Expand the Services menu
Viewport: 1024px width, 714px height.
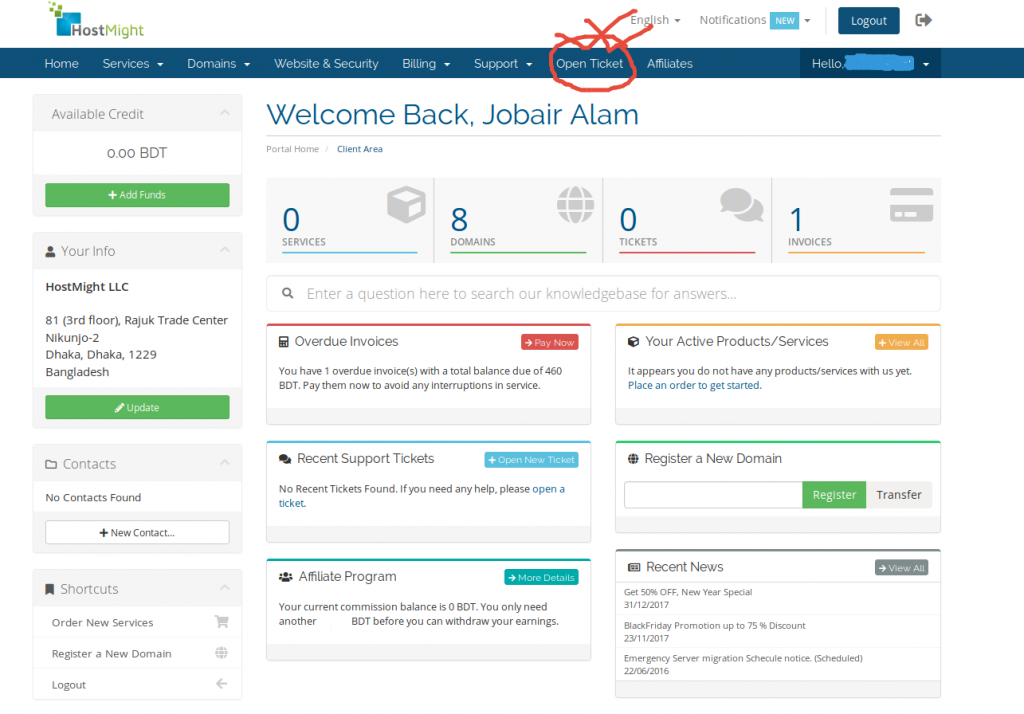click(133, 63)
